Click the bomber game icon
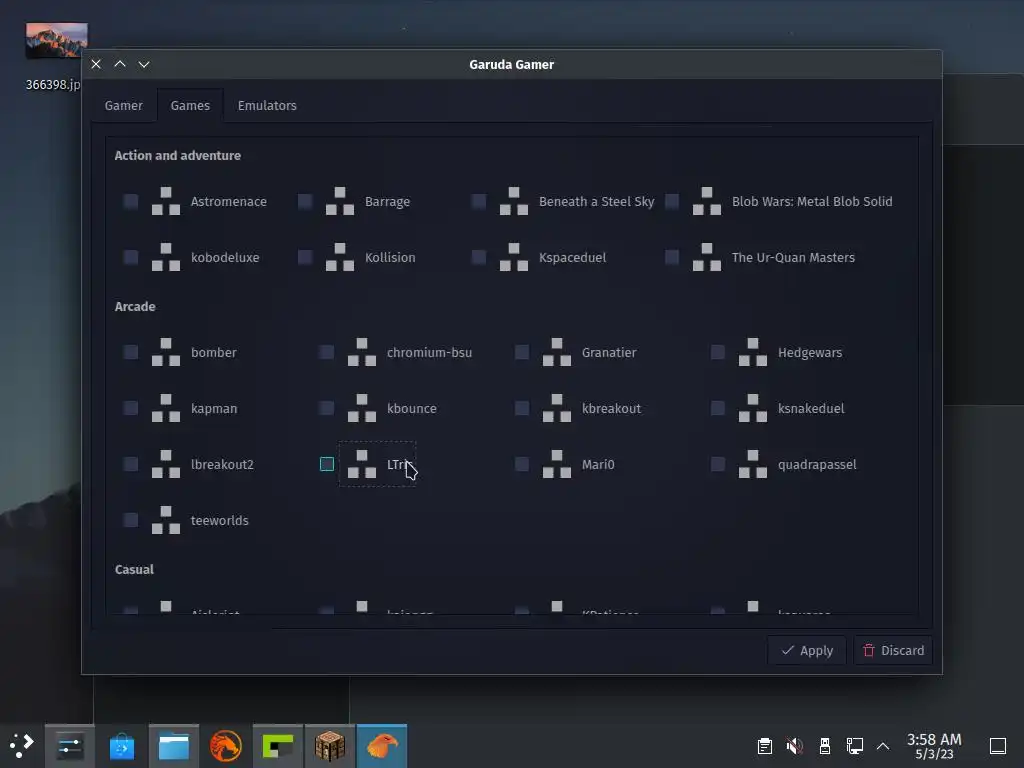This screenshot has height=768, width=1024. tap(166, 352)
